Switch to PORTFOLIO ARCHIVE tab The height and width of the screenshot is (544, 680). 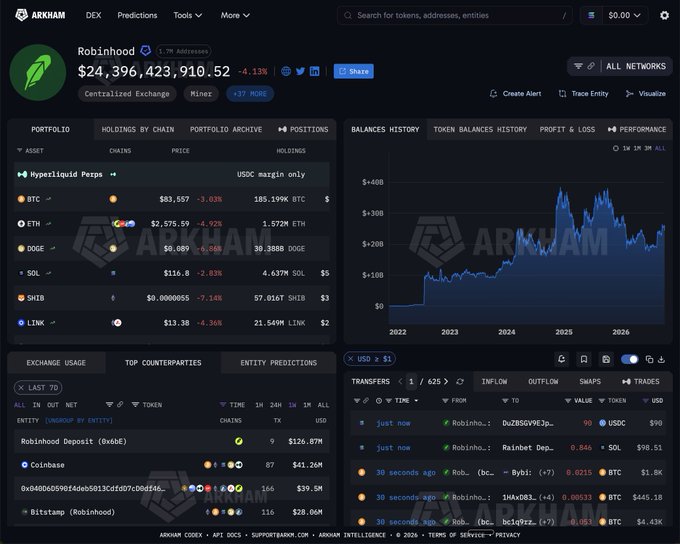(x=226, y=129)
